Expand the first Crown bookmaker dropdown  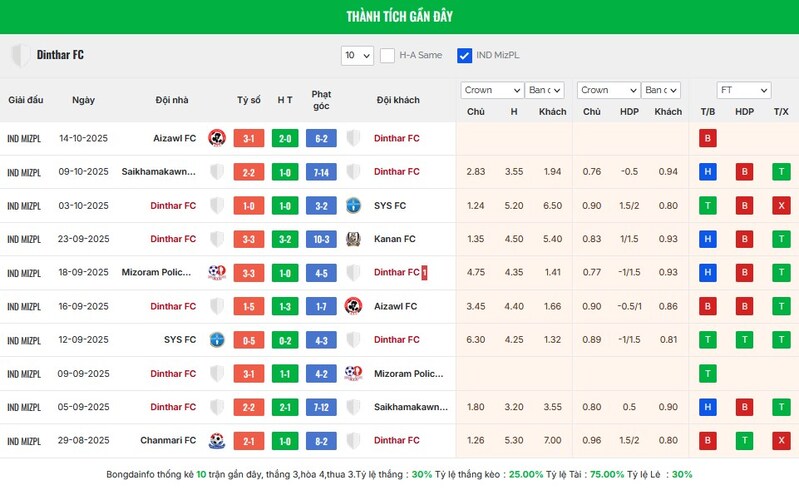pyautogui.click(x=489, y=90)
